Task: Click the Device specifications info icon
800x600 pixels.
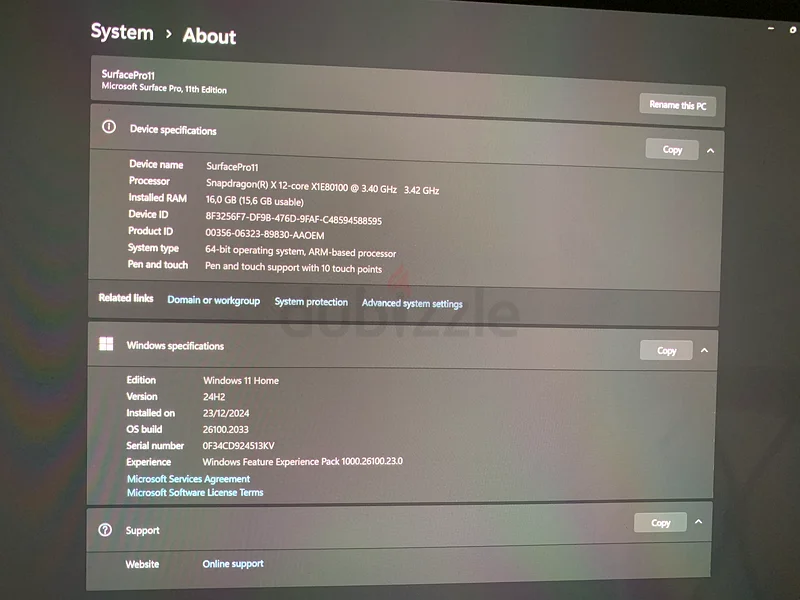Action: (109, 127)
